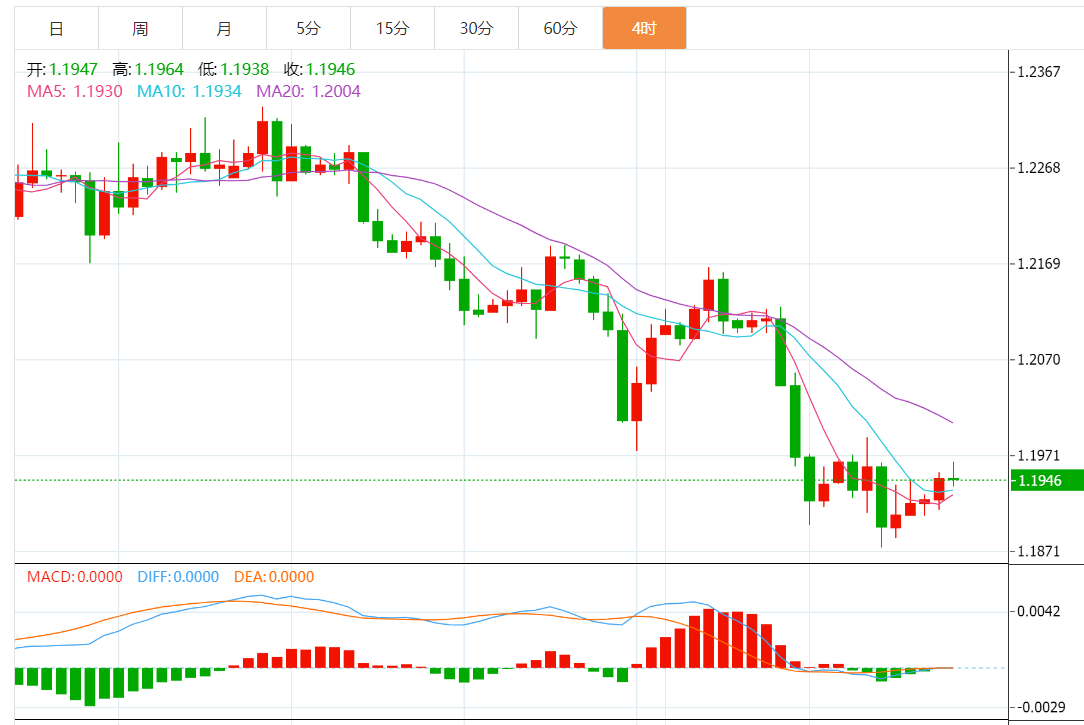Click the 0.0042 MACD axis label

point(1039,611)
